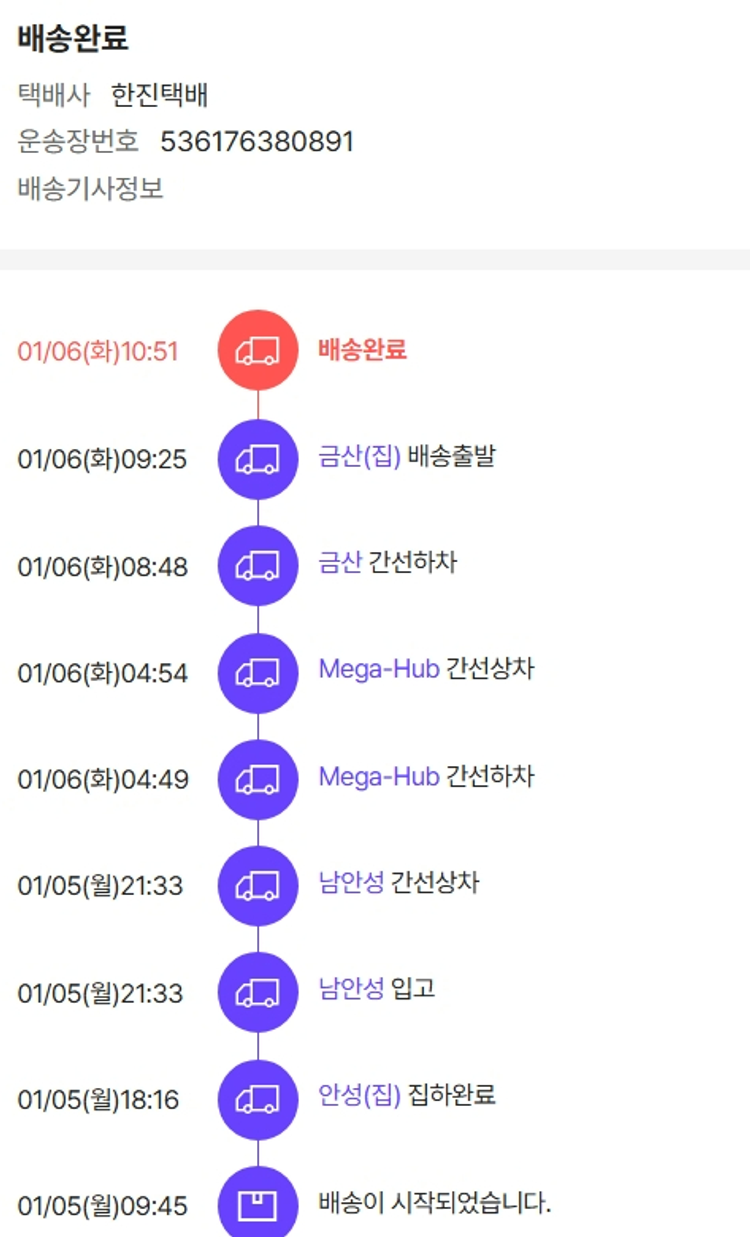Viewport: 750px width, 1237px height.
Task: Click the red 01/06(화)10:51 timestamp
Action: pos(98,351)
